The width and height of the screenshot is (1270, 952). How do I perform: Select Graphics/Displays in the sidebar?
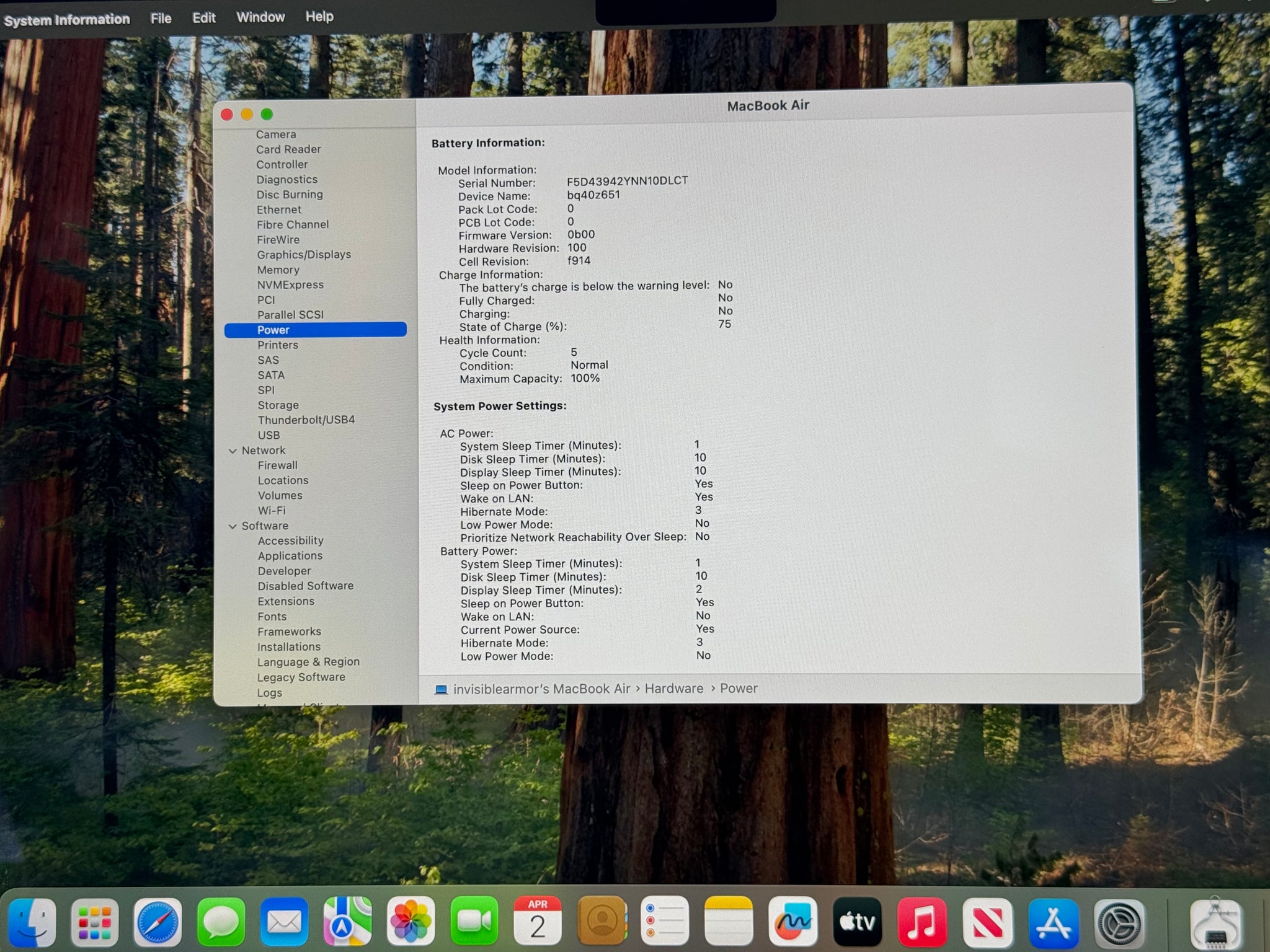tap(304, 254)
